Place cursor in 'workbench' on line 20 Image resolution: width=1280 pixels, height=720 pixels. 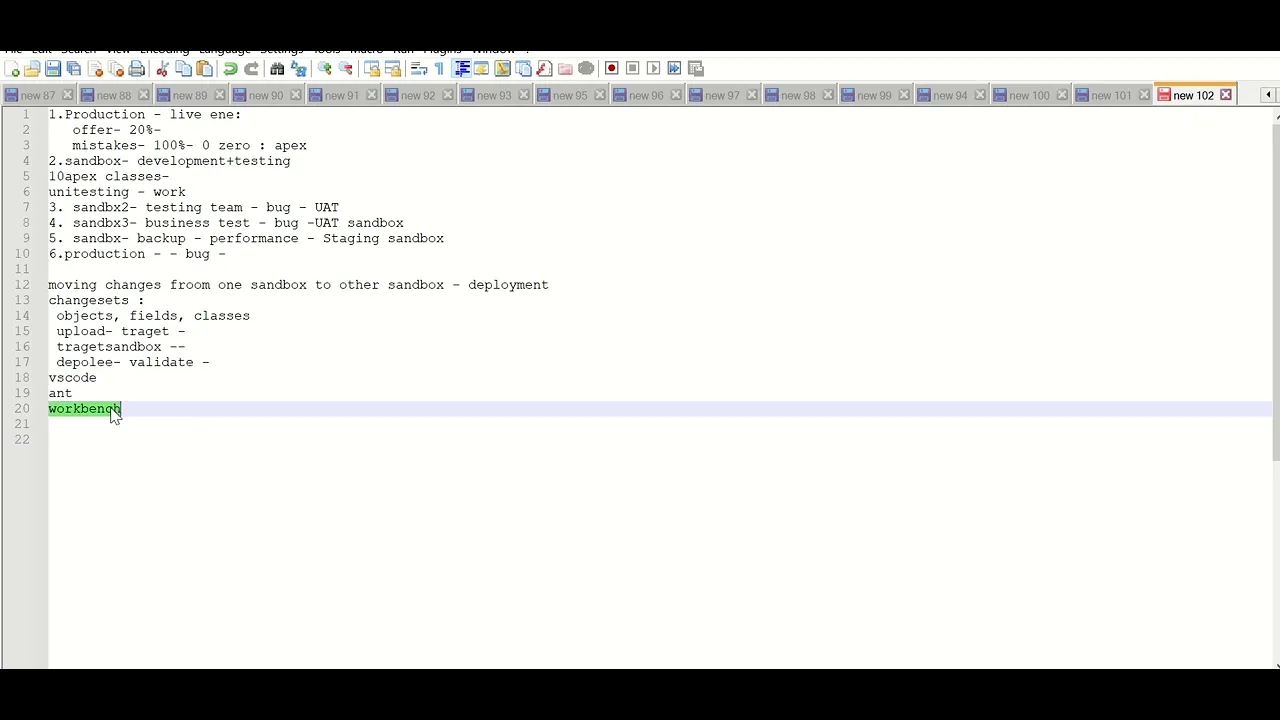tap(84, 409)
